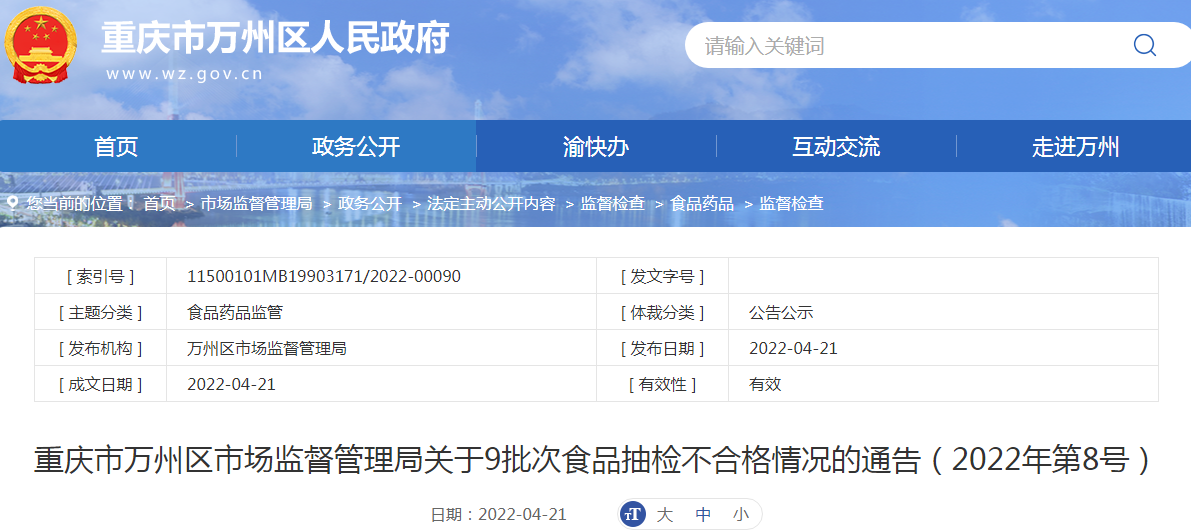Set font size to 小
Viewport: 1191px width, 532px height.
click(741, 515)
